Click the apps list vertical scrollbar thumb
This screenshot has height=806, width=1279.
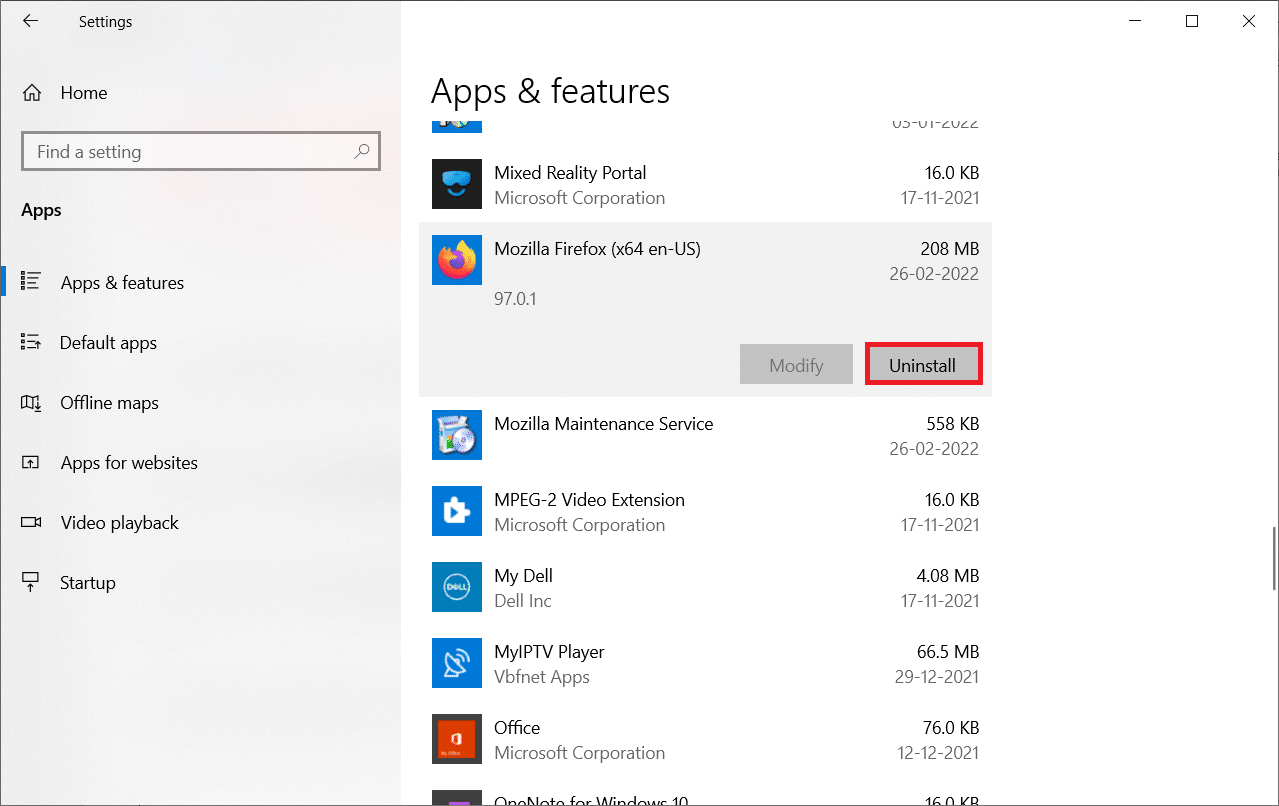pyautogui.click(x=1273, y=558)
